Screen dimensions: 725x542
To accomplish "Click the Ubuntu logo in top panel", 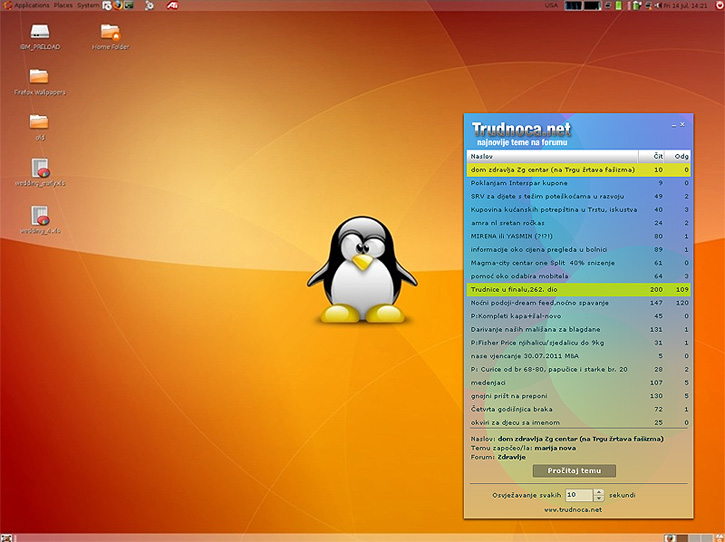I will [x=7, y=6].
